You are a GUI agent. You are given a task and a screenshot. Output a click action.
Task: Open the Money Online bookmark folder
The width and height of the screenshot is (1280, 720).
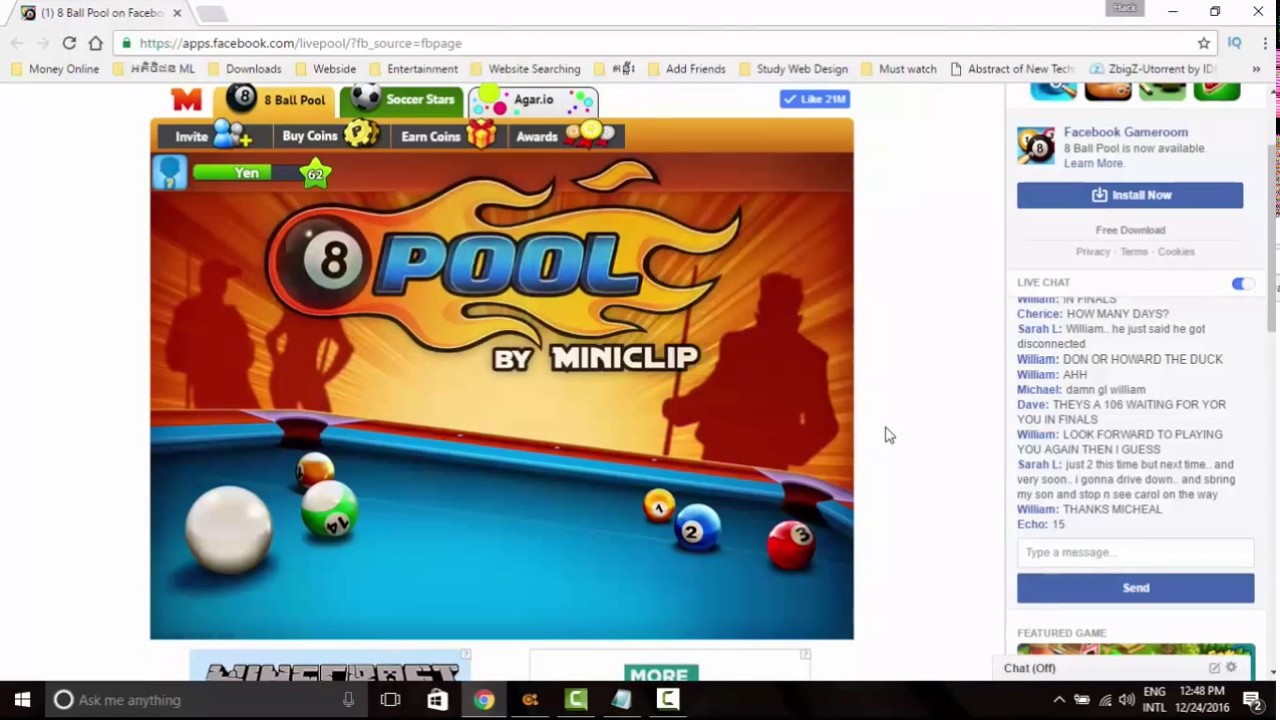pos(55,69)
